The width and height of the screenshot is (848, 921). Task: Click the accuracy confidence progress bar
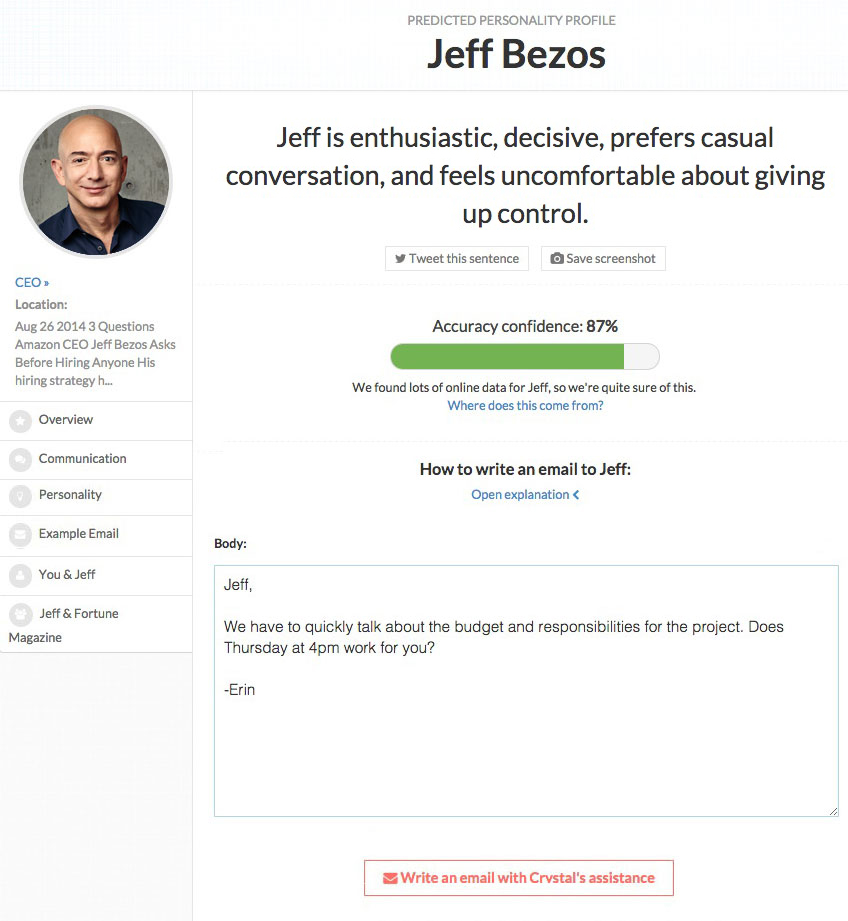525,356
